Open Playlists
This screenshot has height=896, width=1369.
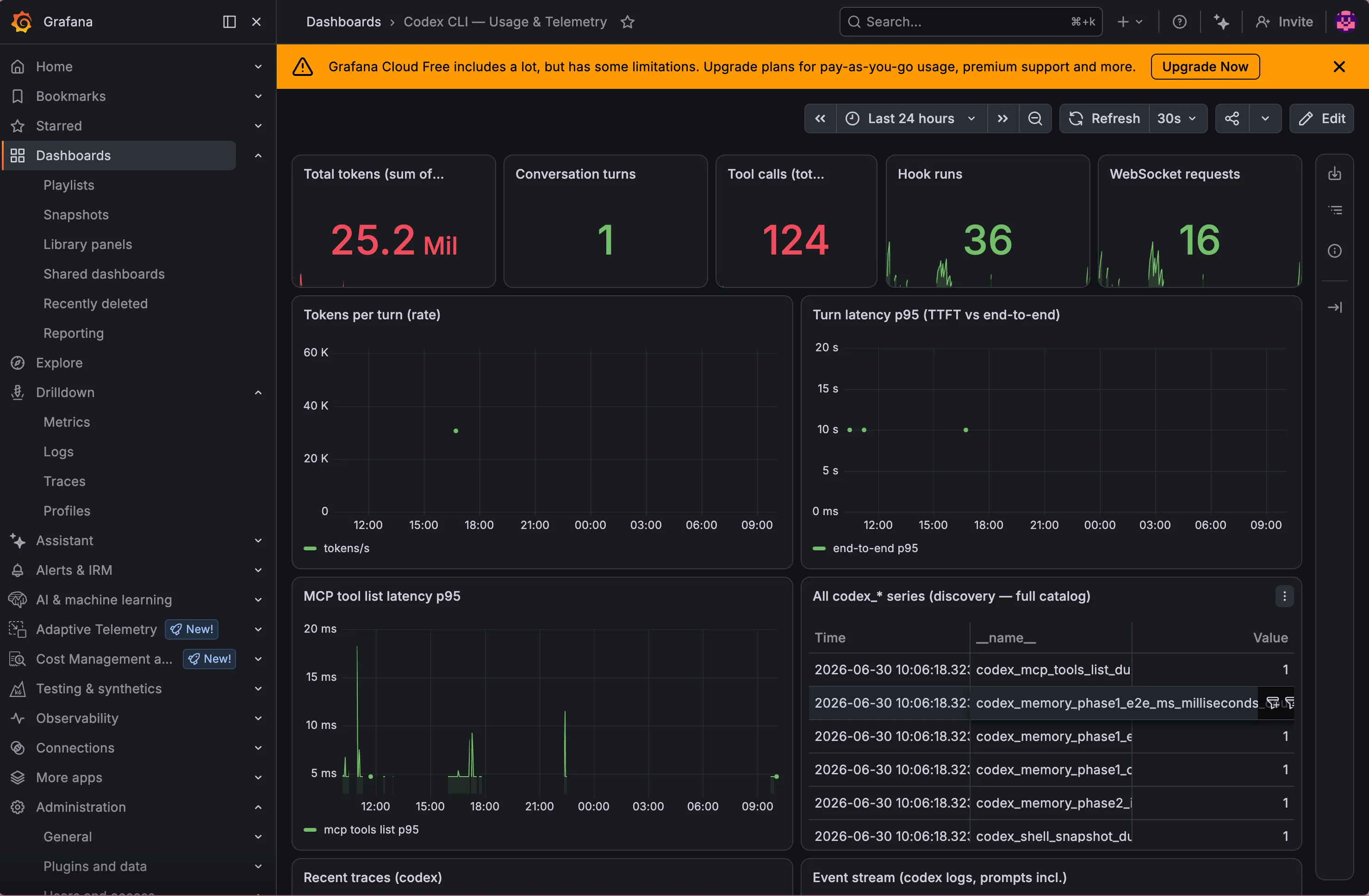(68, 185)
